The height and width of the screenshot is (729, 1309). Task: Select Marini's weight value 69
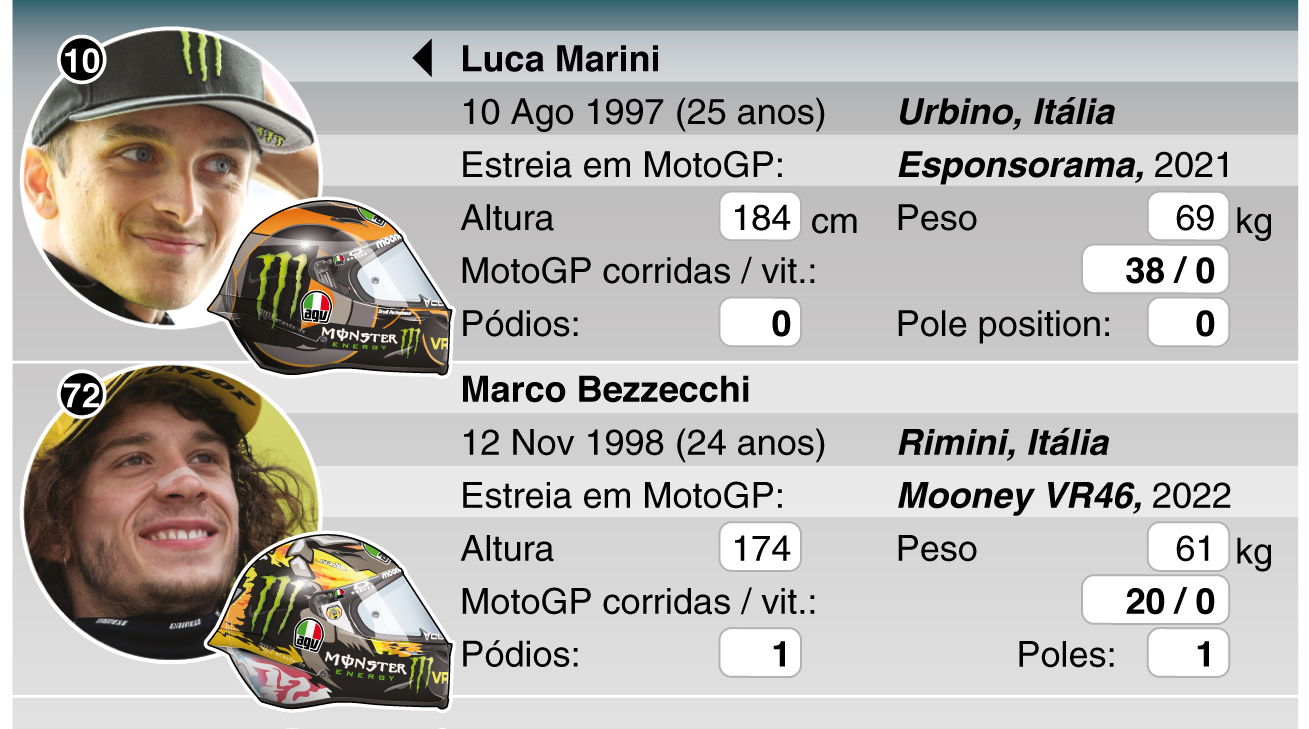point(1188,217)
